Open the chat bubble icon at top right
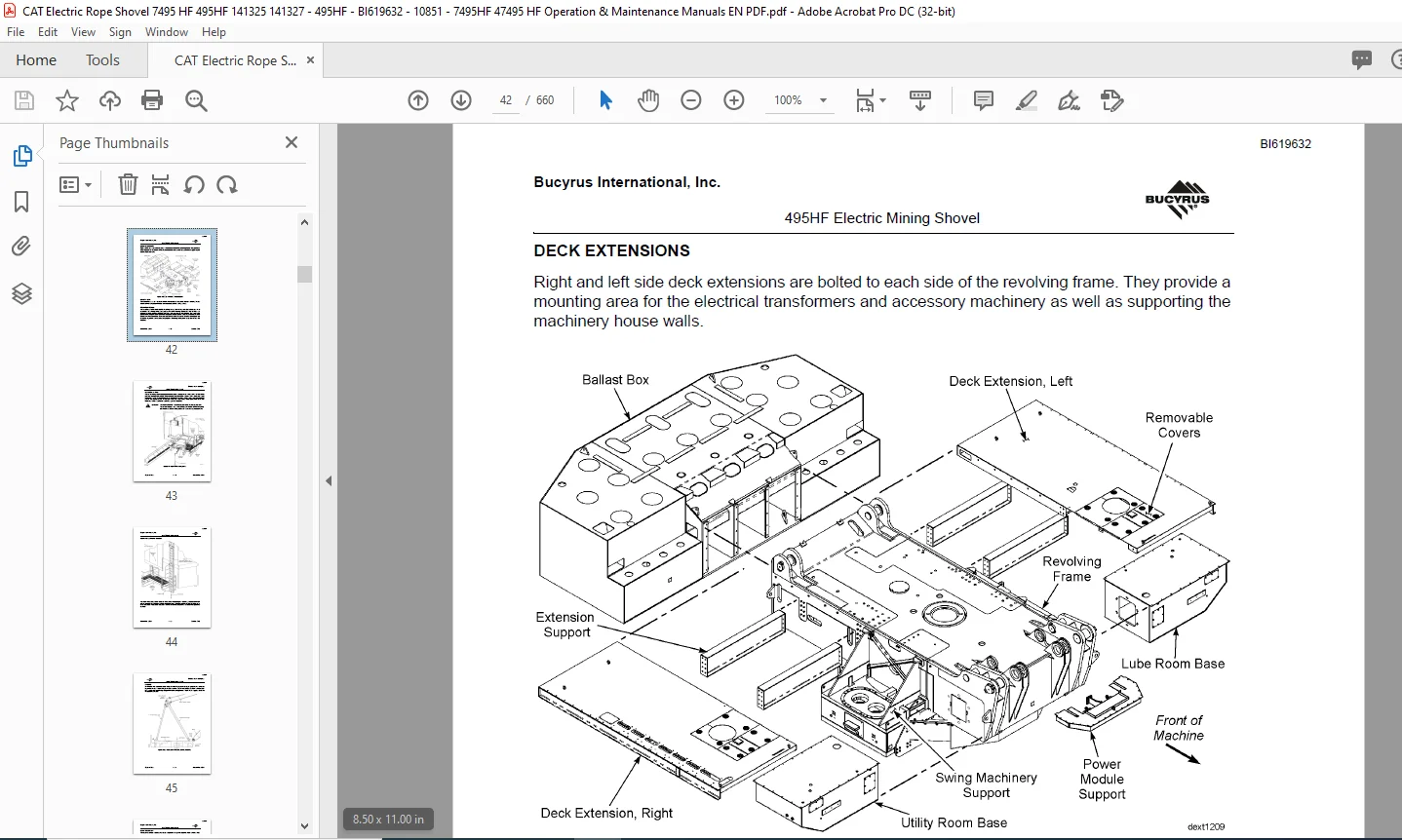The width and height of the screenshot is (1402, 840). (x=1362, y=60)
